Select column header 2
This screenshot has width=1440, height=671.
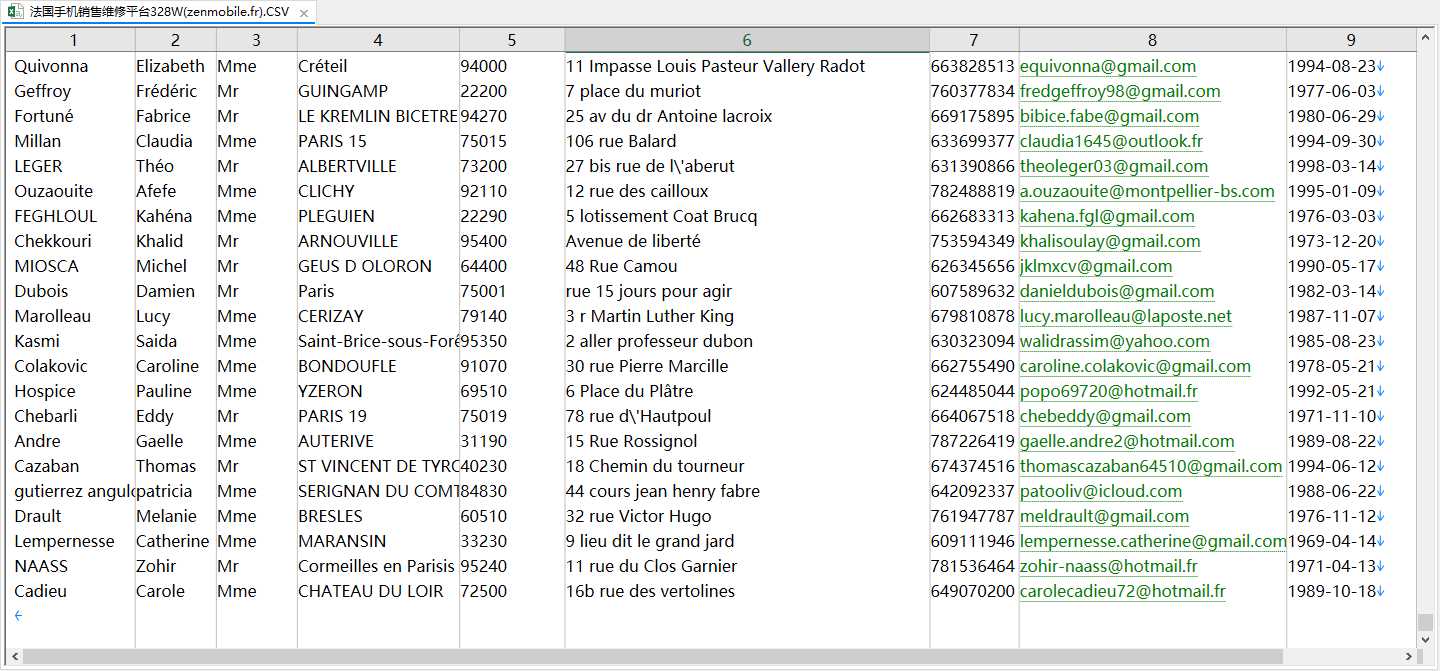[176, 40]
